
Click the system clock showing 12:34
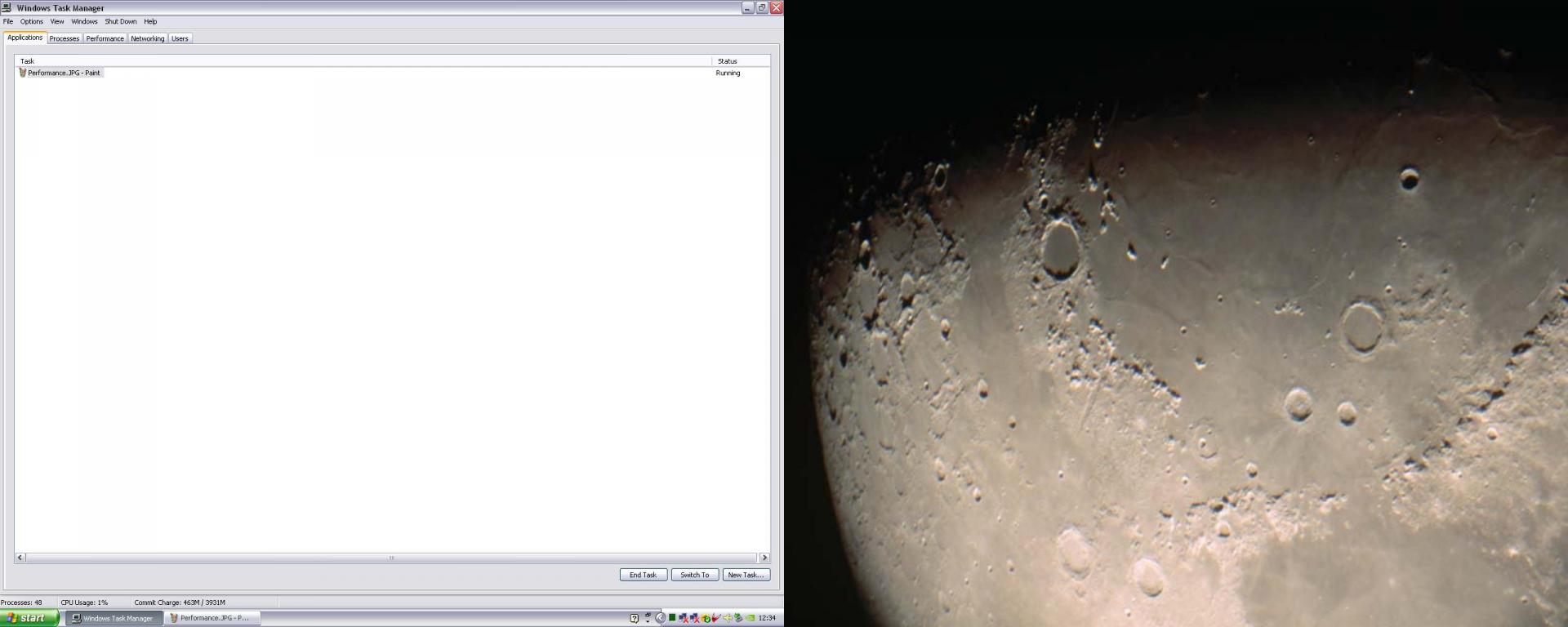[767, 618]
